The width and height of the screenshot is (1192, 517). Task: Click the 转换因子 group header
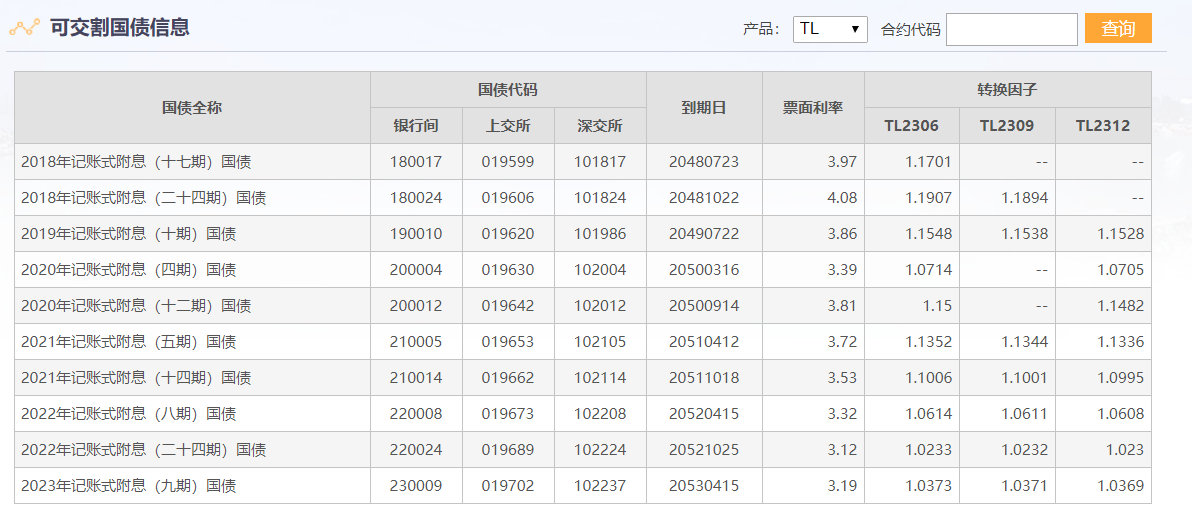pyautogui.click(x=1007, y=90)
